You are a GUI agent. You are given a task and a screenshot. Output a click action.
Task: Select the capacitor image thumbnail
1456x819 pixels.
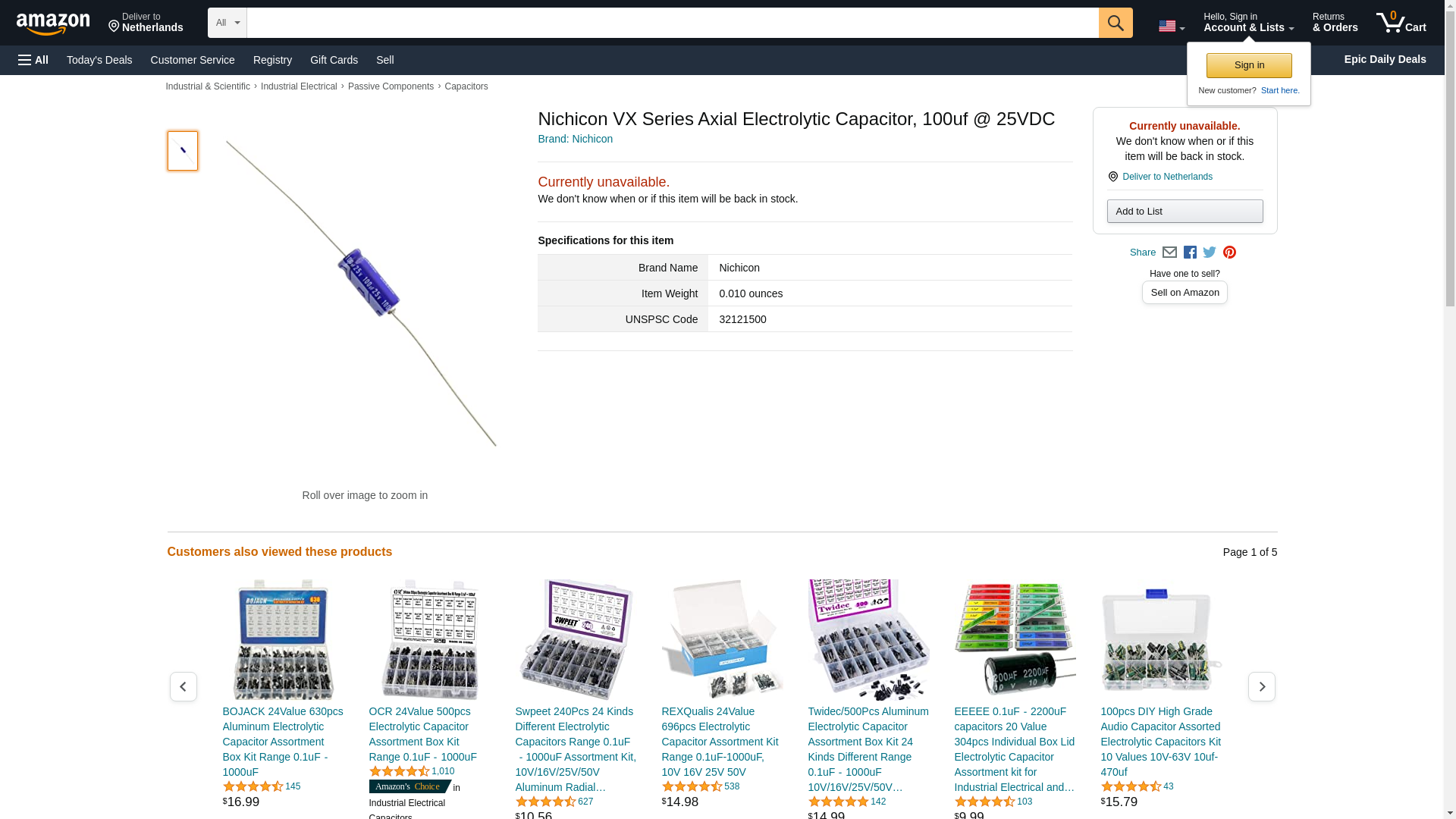coord(183,150)
